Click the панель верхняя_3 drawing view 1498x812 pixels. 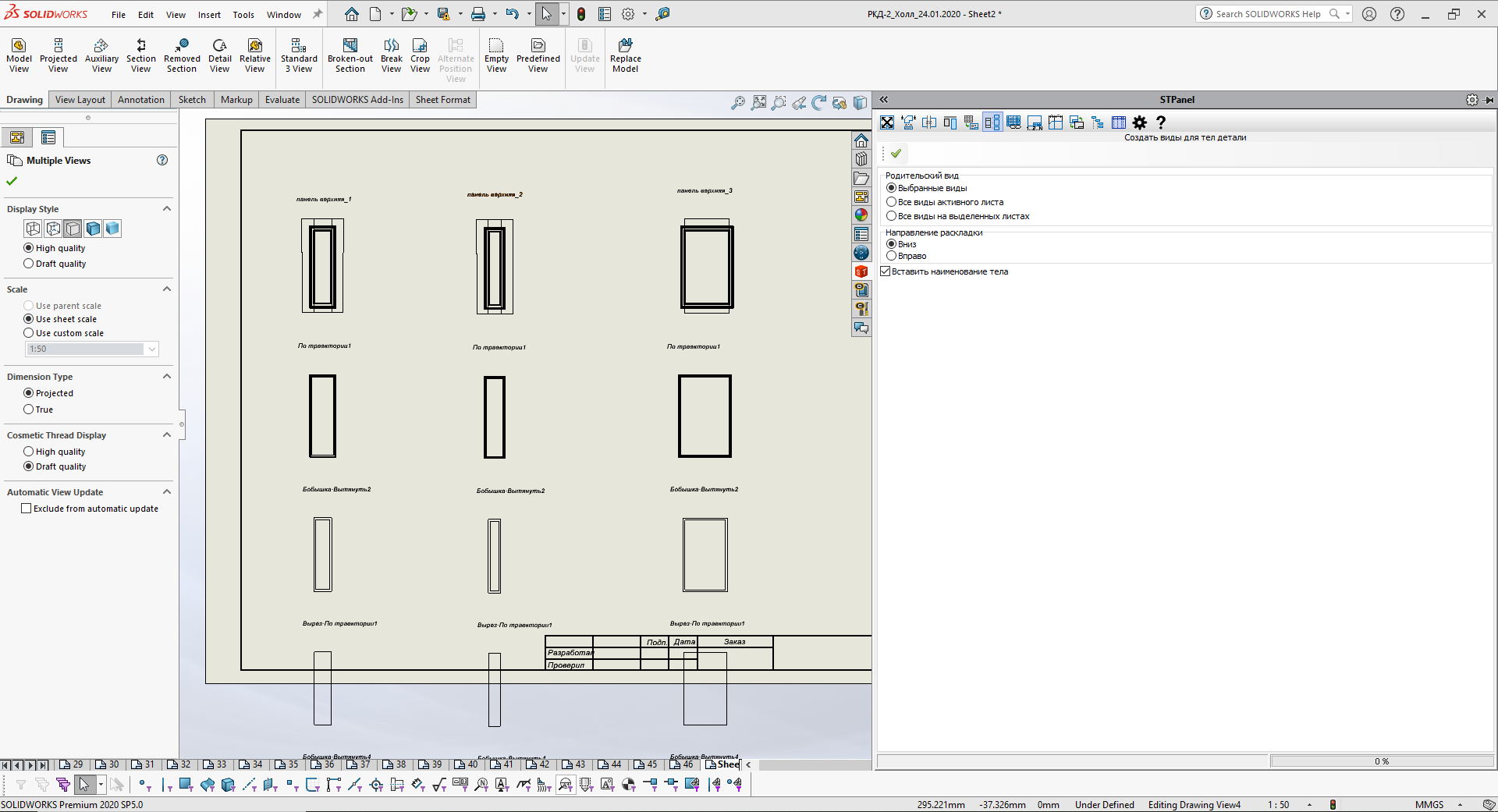pyautogui.click(x=706, y=267)
